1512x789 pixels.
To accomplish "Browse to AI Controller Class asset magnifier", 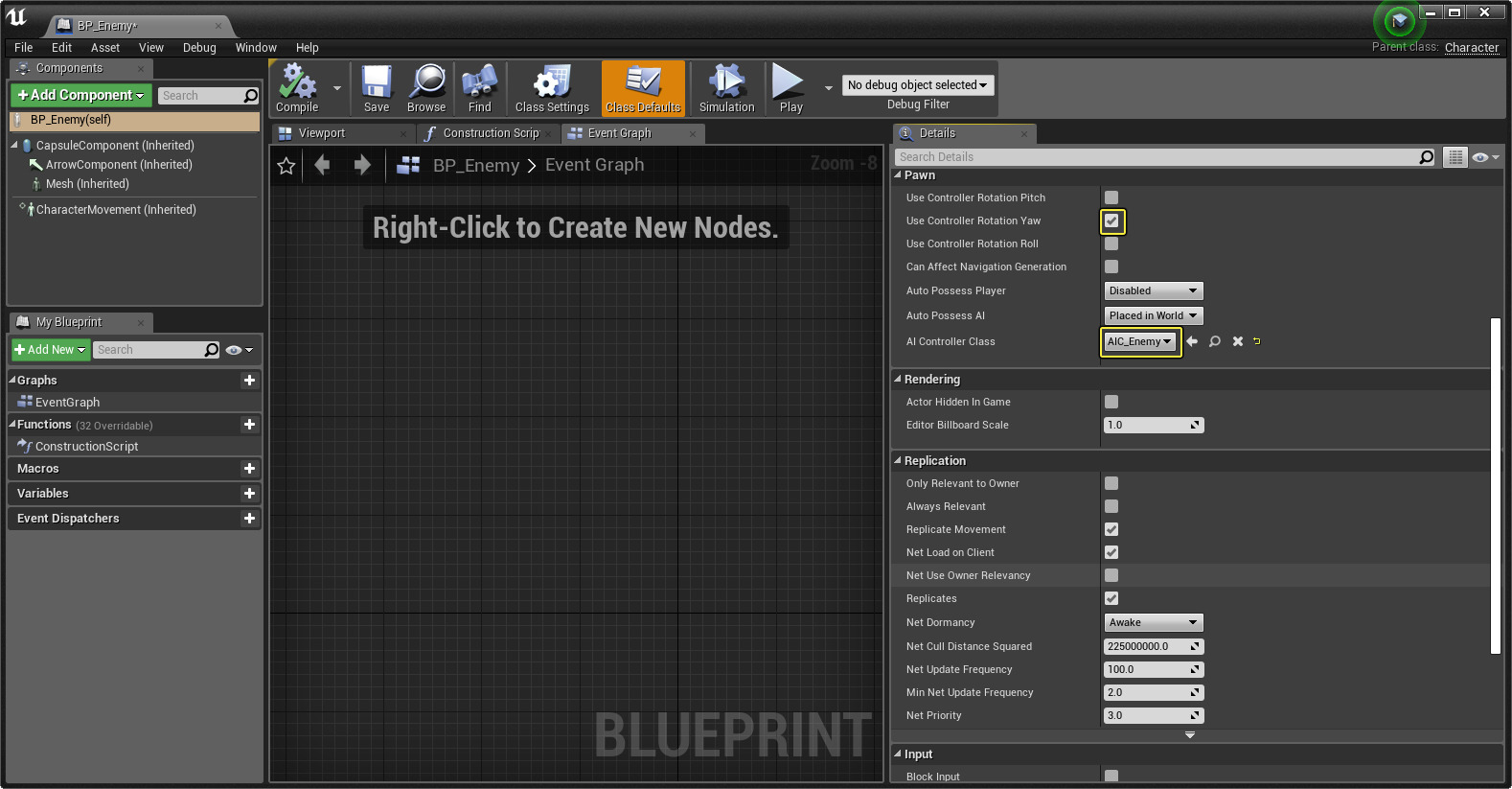I will [x=1215, y=341].
